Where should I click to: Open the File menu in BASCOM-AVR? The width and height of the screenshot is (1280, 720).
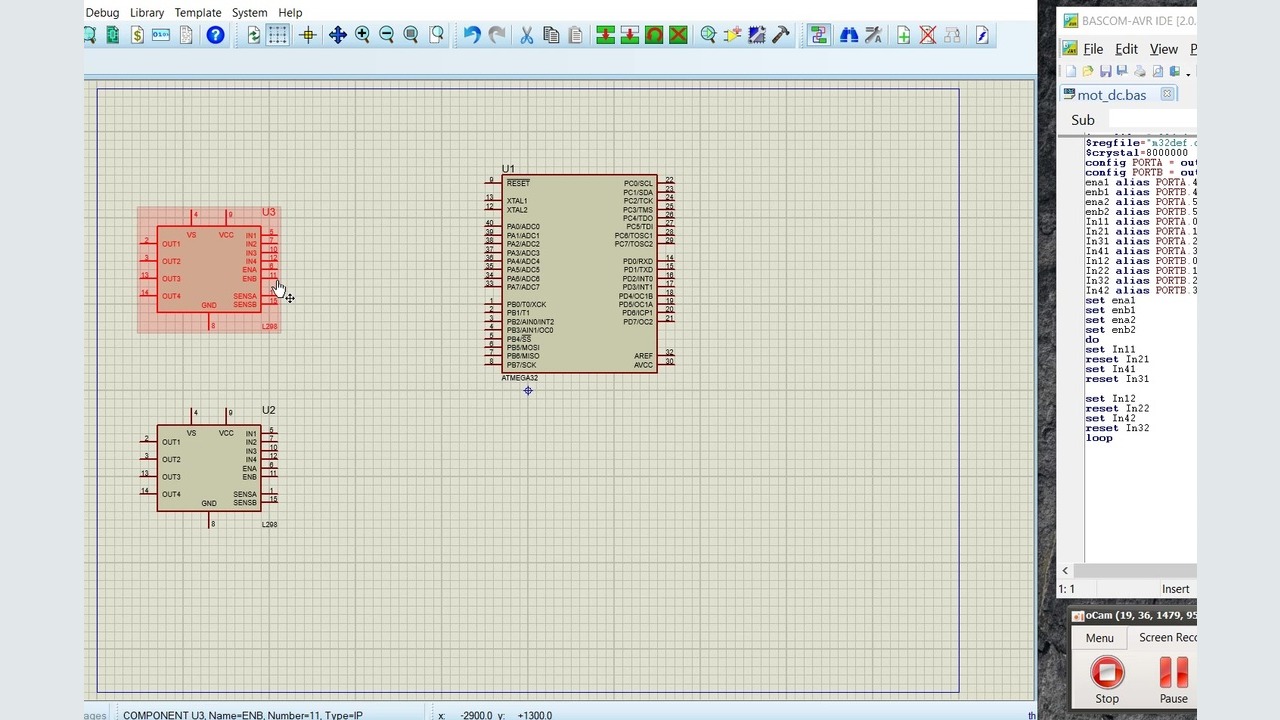pyautogui.click(x=1093, y=49)
